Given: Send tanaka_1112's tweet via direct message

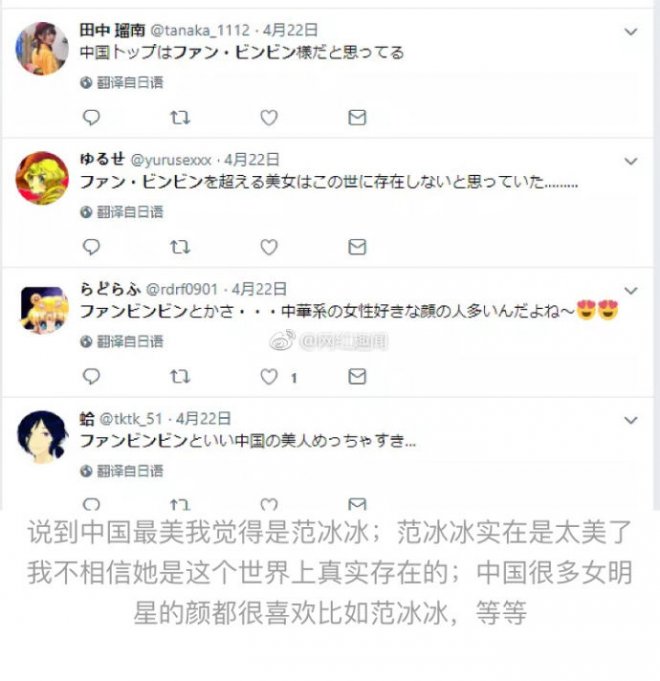Looking at the screenshot, I should [x=357, y=117].
